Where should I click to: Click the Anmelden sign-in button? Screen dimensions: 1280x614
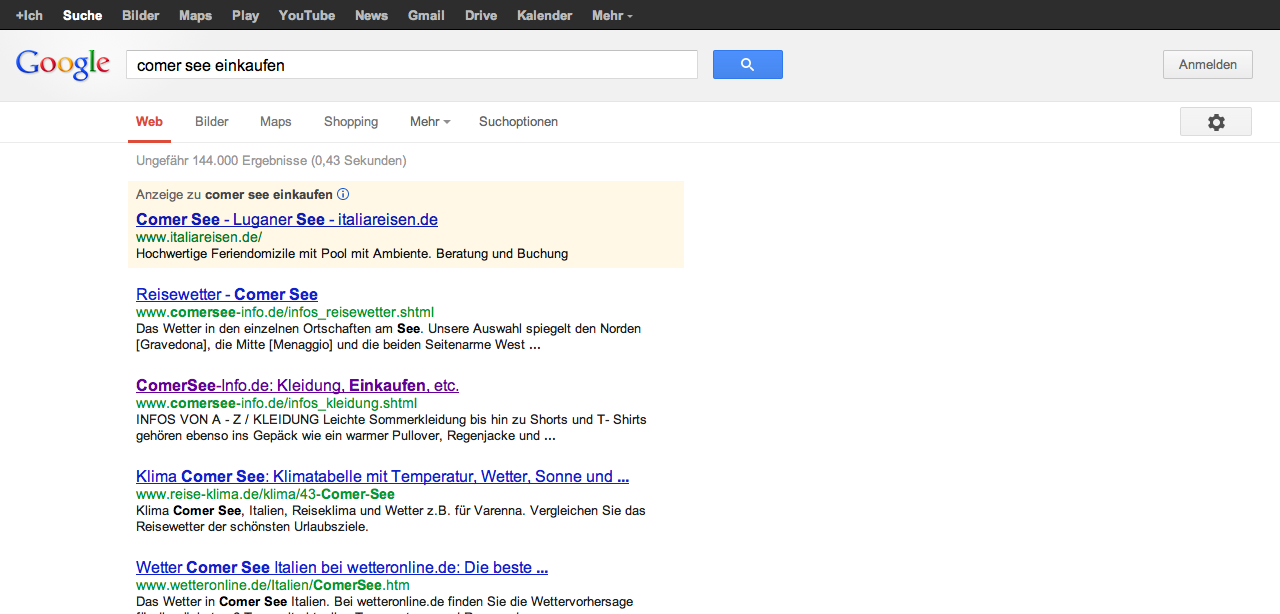coord(1207,65)
